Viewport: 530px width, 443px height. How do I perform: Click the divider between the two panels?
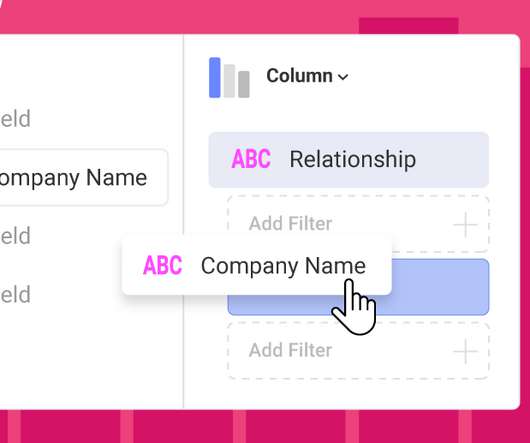(184, 221)
